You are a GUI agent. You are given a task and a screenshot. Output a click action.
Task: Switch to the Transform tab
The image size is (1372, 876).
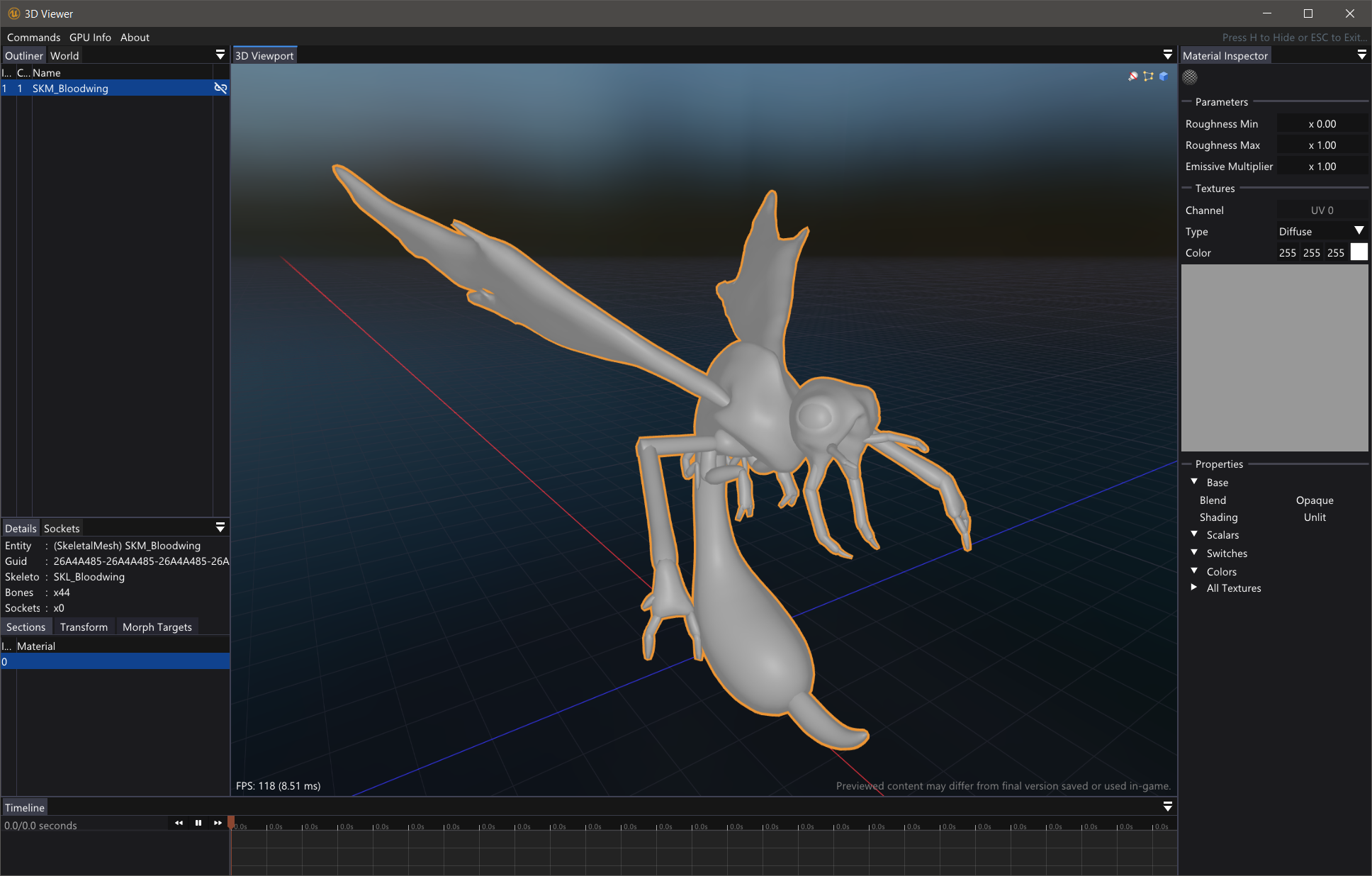[x=84, y=627]
